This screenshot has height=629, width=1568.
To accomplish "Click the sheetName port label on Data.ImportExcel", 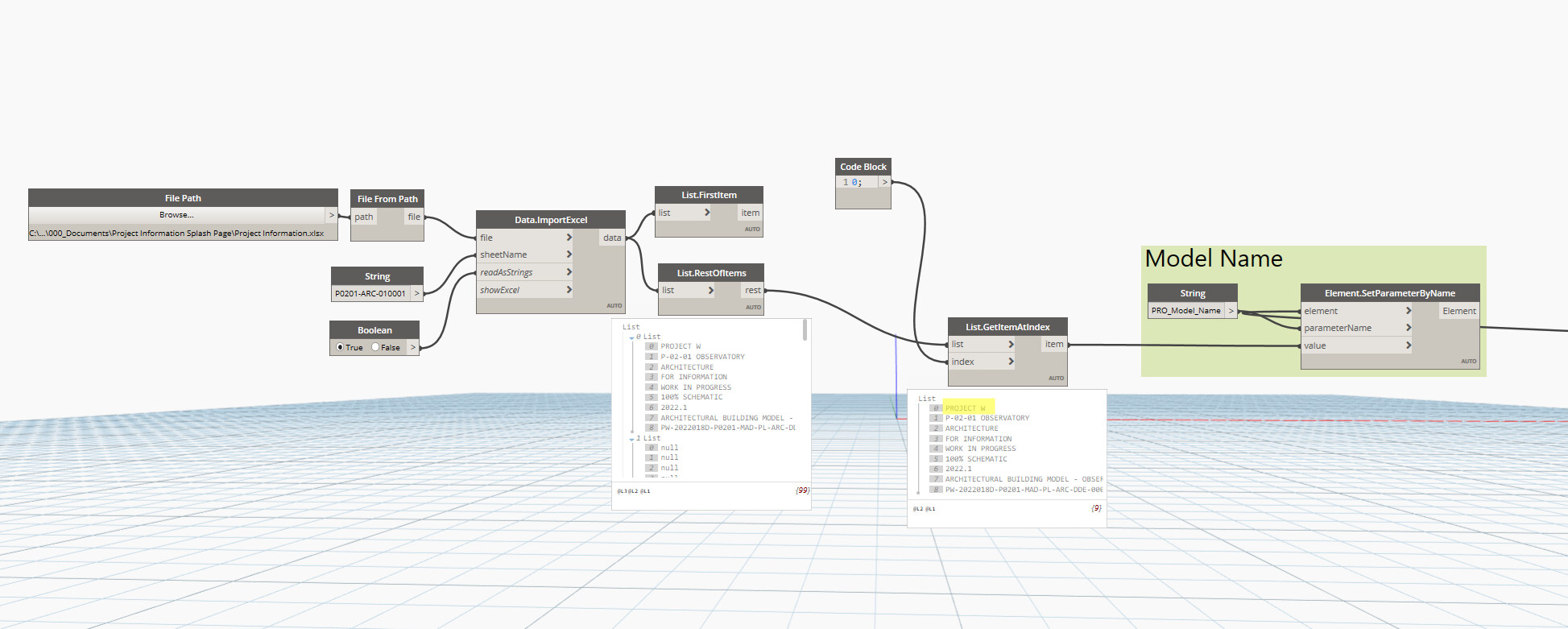I will pos(503,254).
